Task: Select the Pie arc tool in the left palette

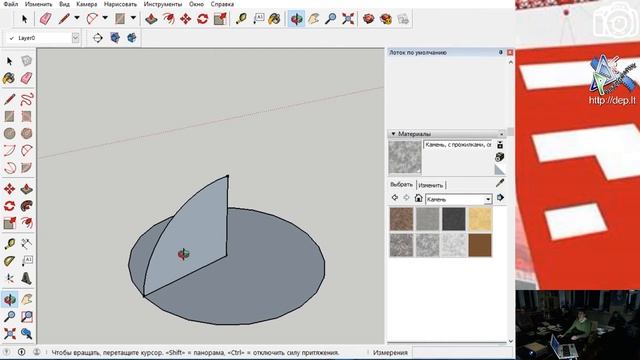Action: (x=26, y=168)
